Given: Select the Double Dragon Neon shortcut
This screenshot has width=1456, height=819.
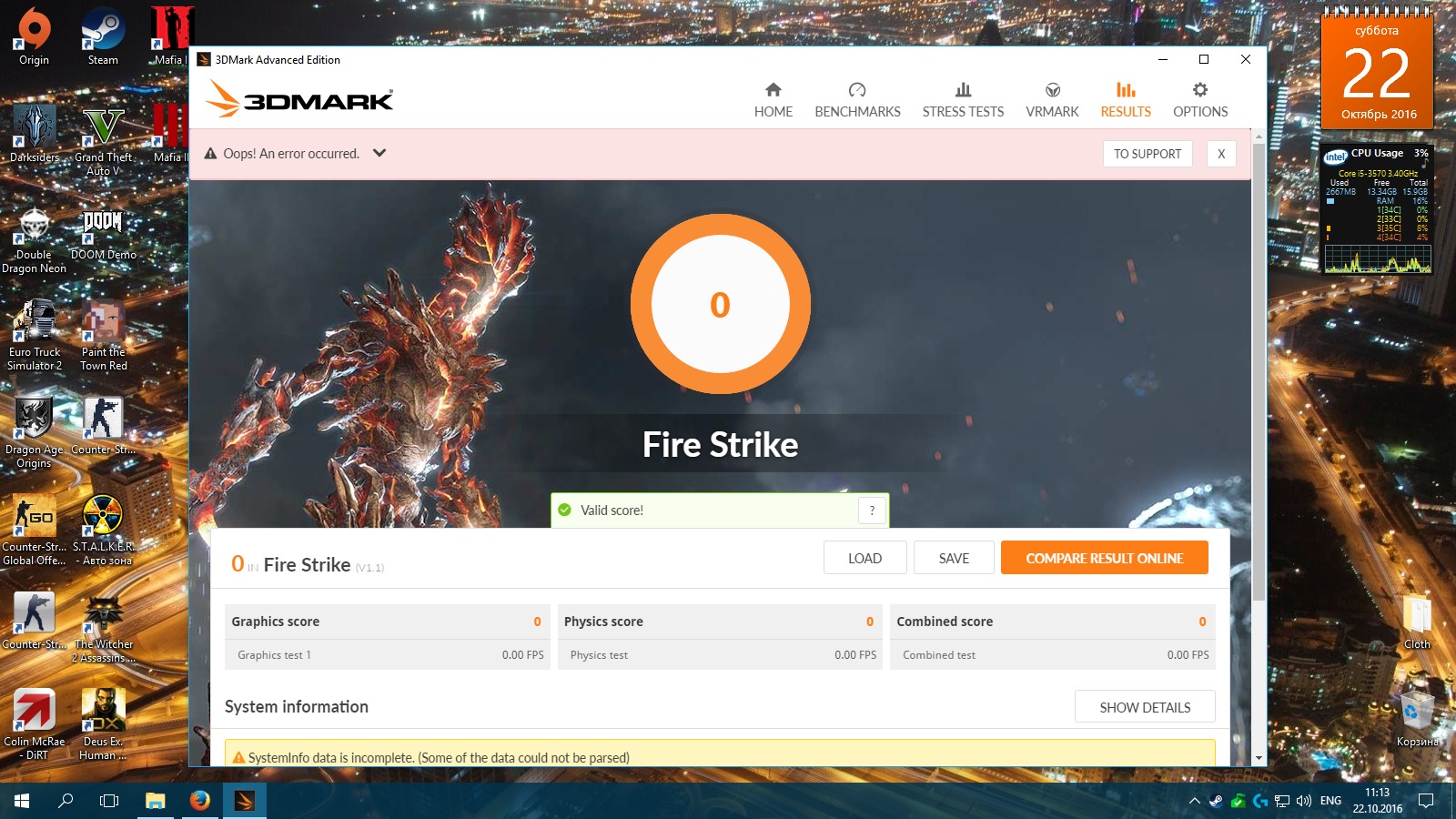Looking at the screenshot, I should point(34,239).
